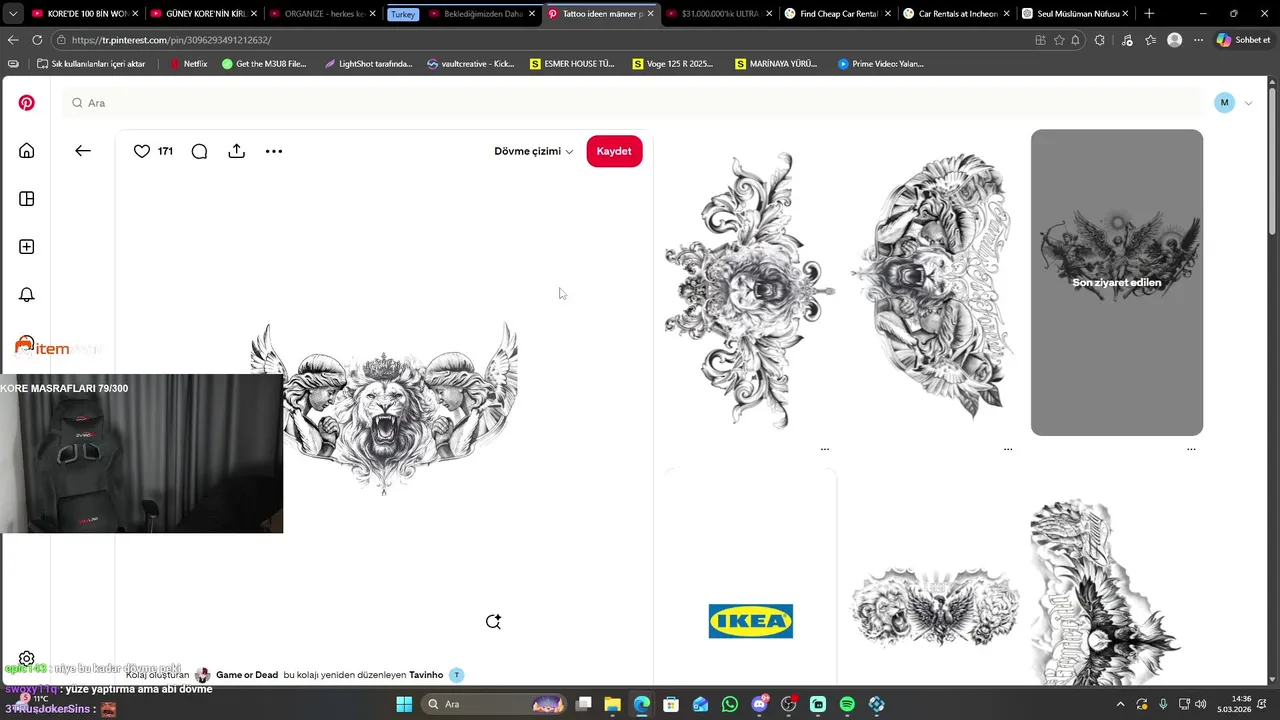1280x720 pixels.
Task: Close the Tattoo ideen männer tab
Action: coord(650,14)
